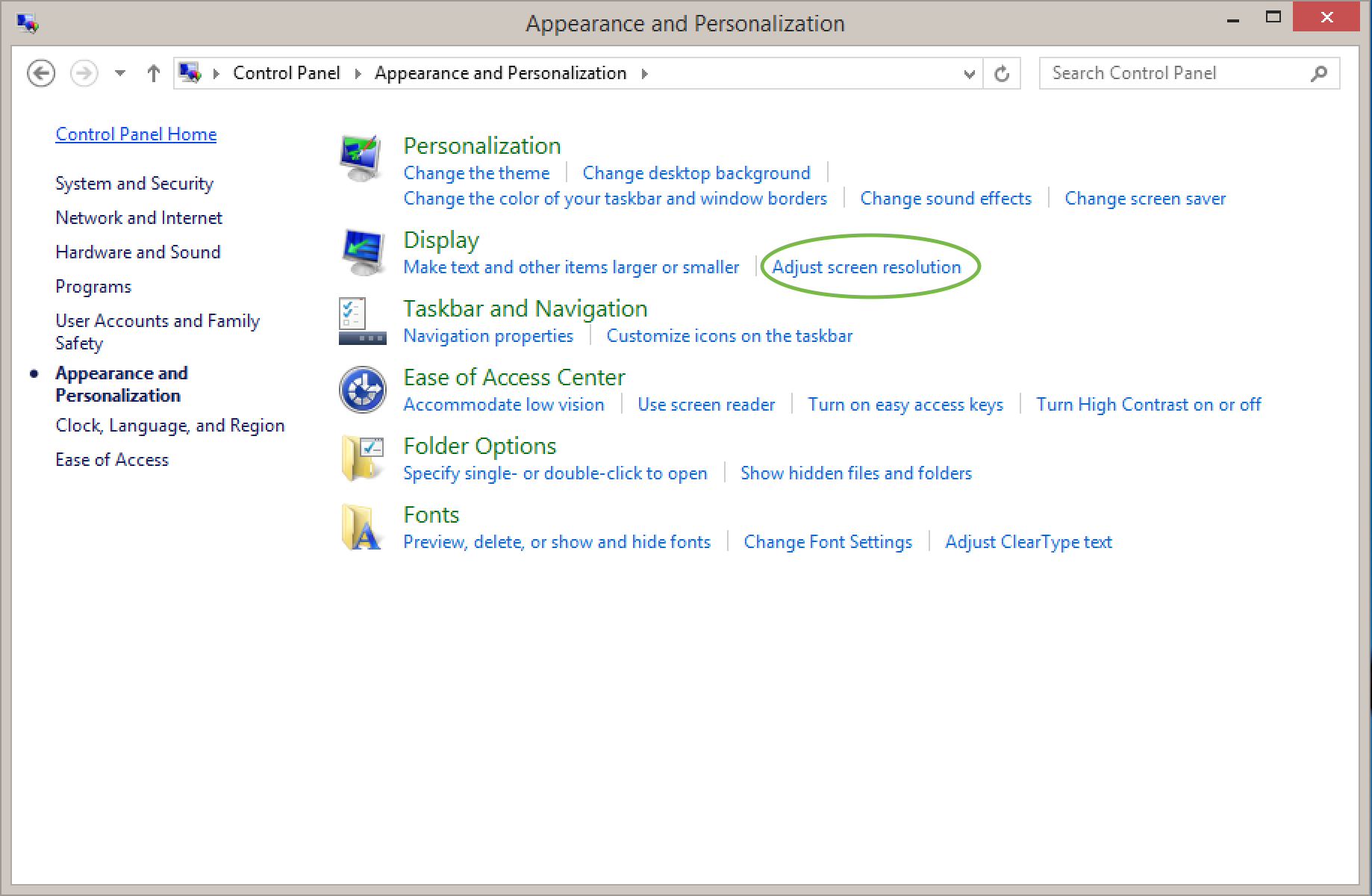This screenshot has height=896, width=1372.
Task: Click the Display monitor icon
Action: (363, 252)
